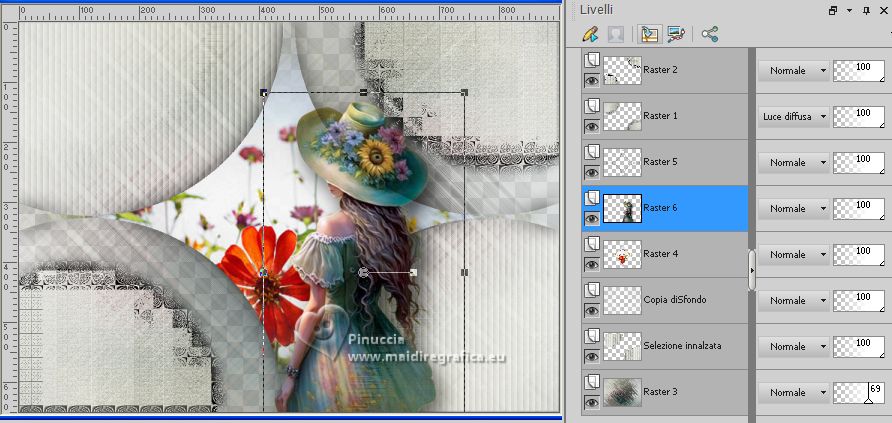This screenshot has height=423, width=892.
Task: Click the opacity slider of Raster 1
Action: (859, 117)
